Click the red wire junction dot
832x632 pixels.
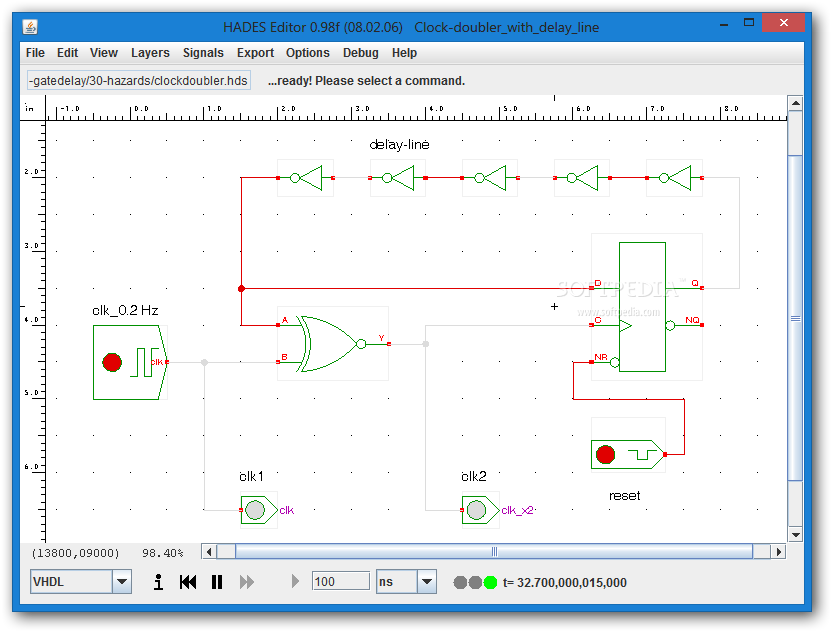[x=241, y=289]
